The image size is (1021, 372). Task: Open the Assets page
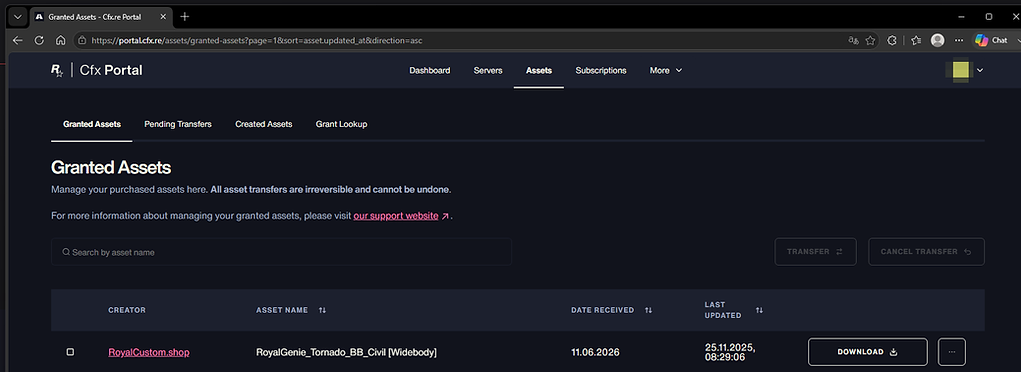538,70
